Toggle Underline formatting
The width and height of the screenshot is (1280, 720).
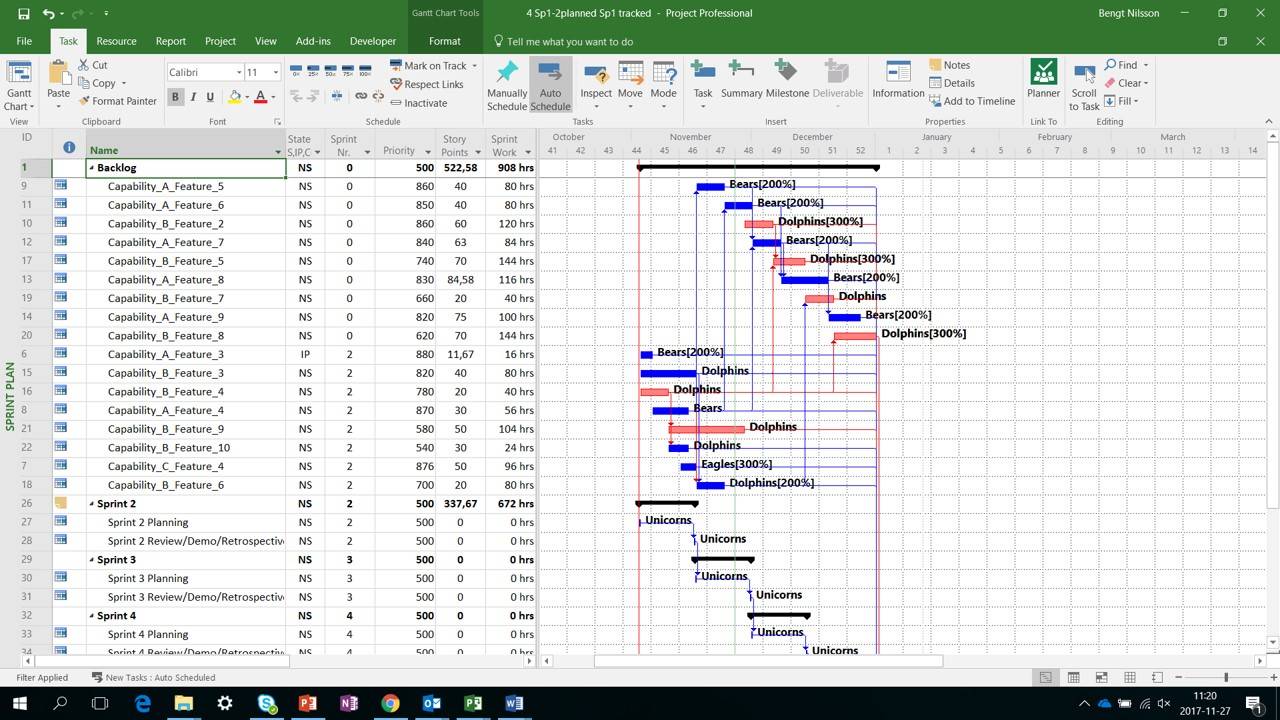pyautogui.click(x=210, y=97)
